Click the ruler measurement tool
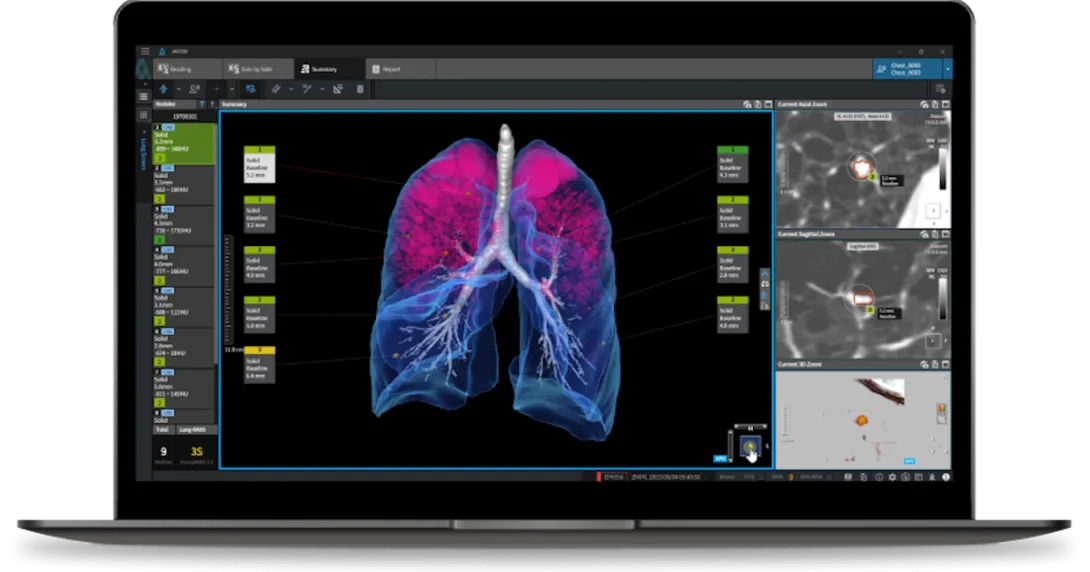 pyautogui.click(x=277, y=89)
